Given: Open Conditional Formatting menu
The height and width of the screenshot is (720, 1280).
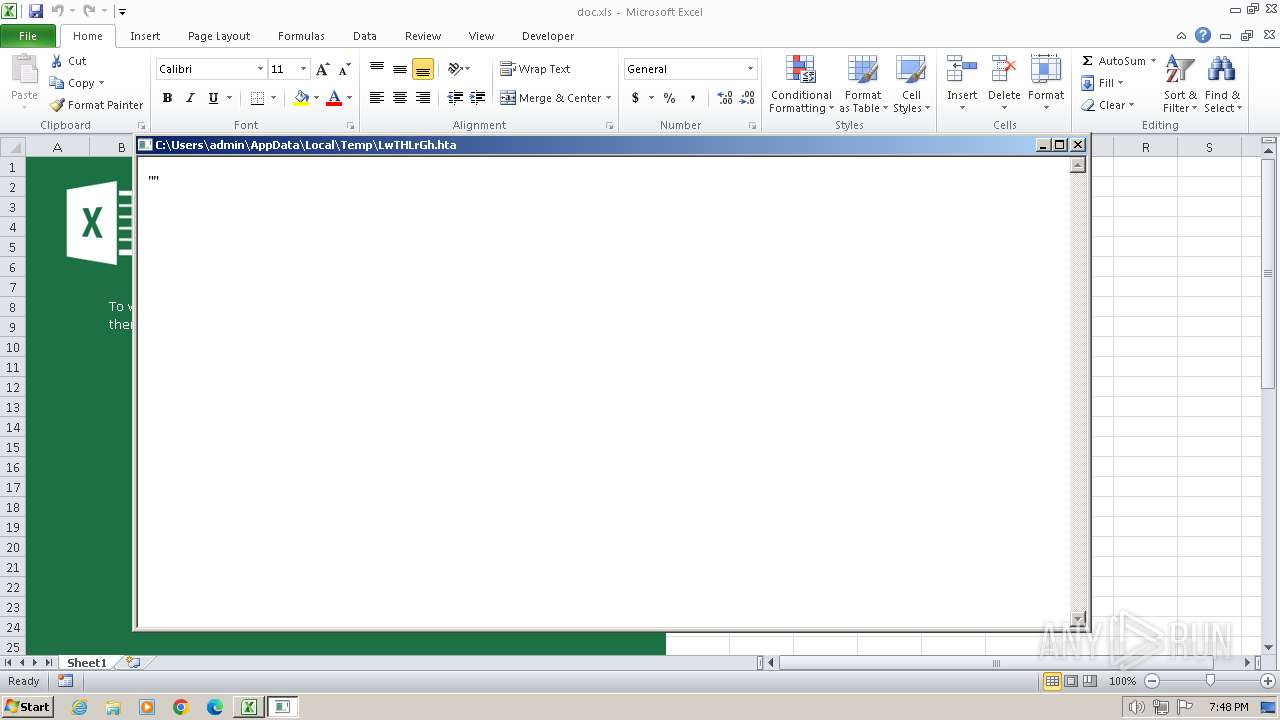Looking at the screenshot, I should coord(800,85).
